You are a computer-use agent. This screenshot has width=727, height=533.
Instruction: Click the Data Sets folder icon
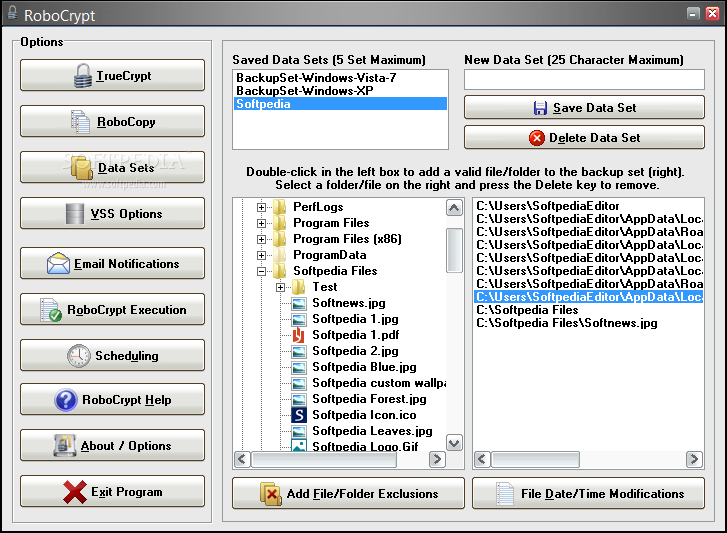(82, 168)
